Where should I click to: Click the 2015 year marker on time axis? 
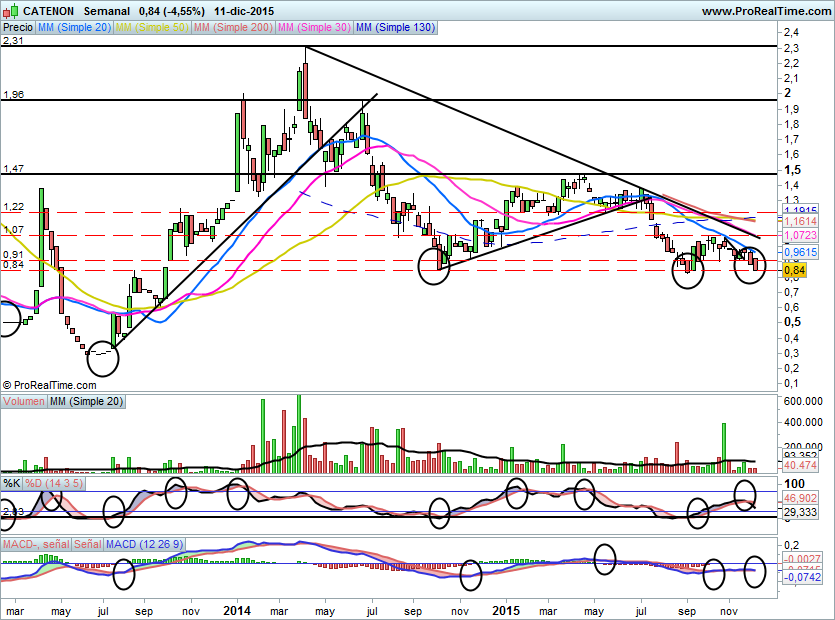tap(507, 609)
